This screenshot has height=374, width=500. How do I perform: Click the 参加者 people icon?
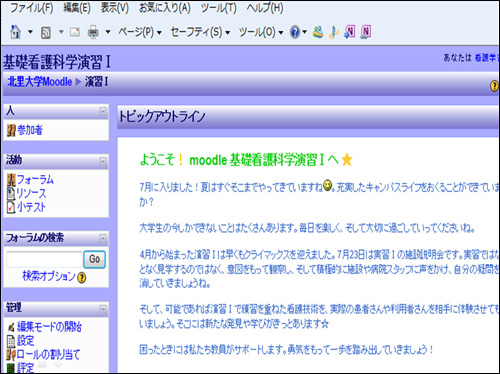point(11,131)
